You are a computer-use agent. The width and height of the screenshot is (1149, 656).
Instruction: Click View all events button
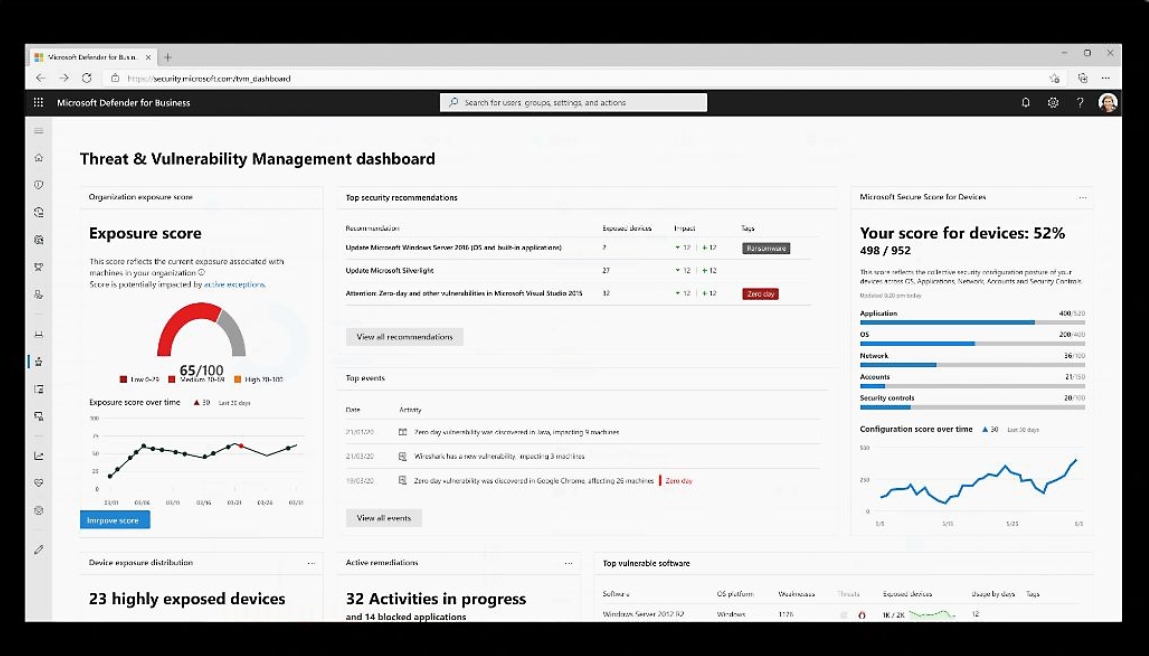[384, 518]
